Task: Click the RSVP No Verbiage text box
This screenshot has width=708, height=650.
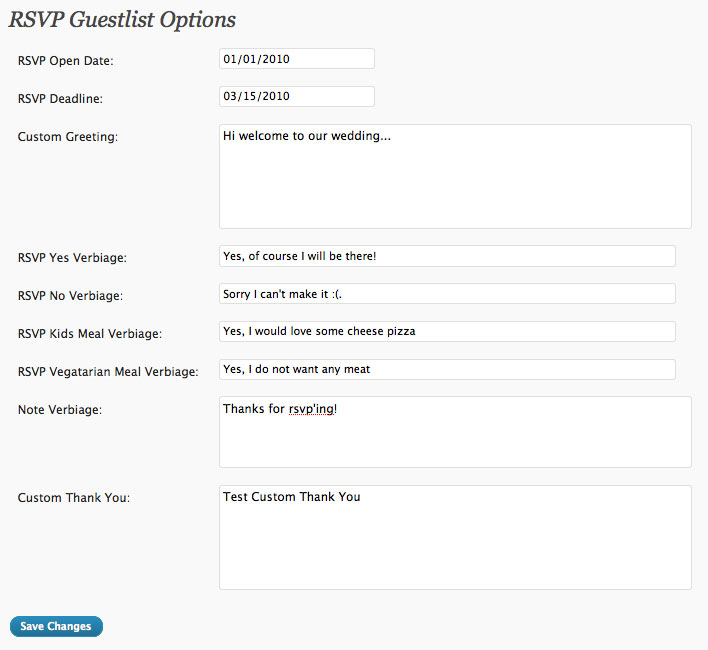Action: click(x=447, y=294)
